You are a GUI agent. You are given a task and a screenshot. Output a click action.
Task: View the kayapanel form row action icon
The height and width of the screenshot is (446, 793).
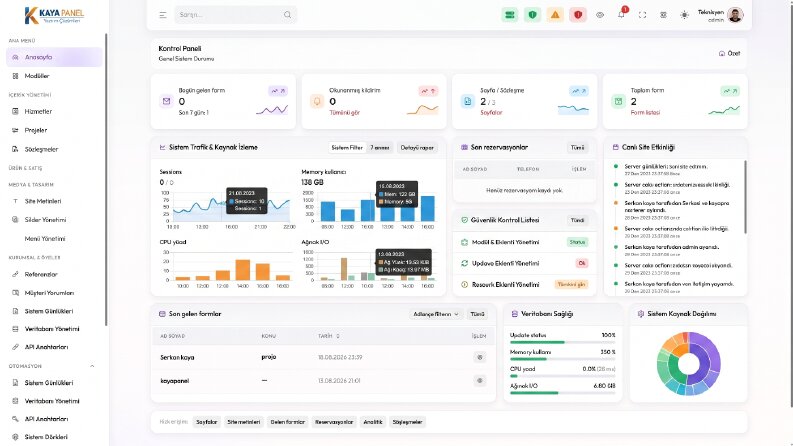480,380
